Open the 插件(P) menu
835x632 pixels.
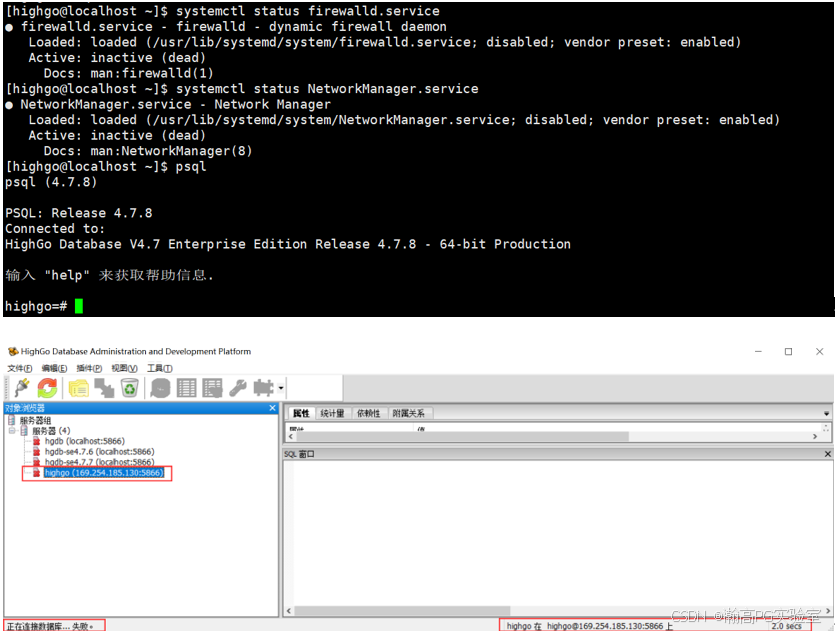(x=89, y=368)
